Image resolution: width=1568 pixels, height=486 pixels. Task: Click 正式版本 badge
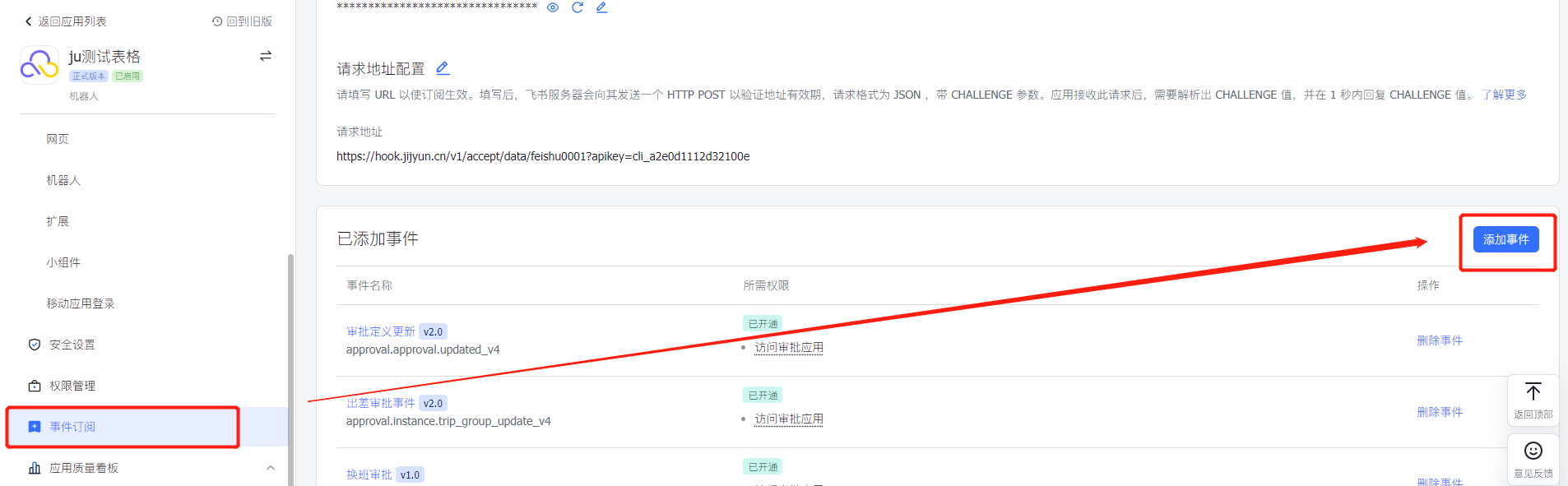[88, 76]
